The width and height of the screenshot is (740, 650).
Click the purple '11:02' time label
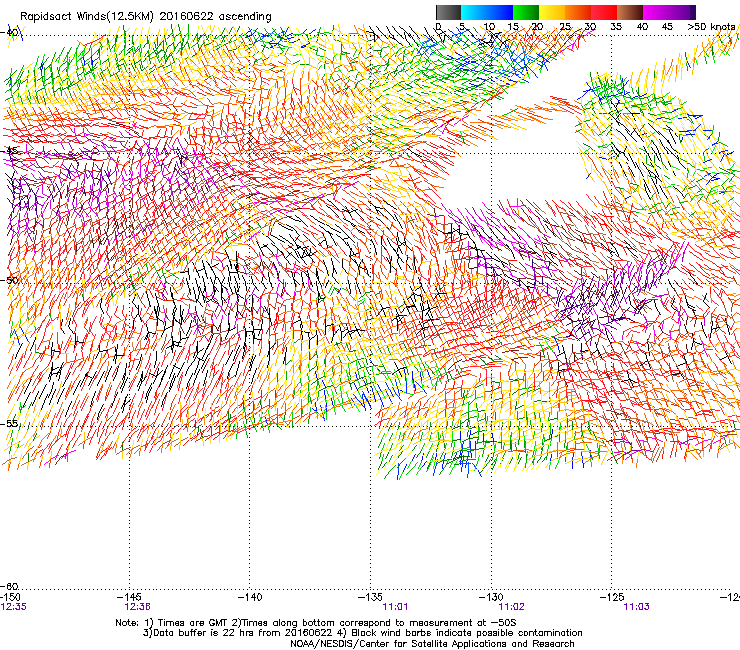[x=512, y=607]
